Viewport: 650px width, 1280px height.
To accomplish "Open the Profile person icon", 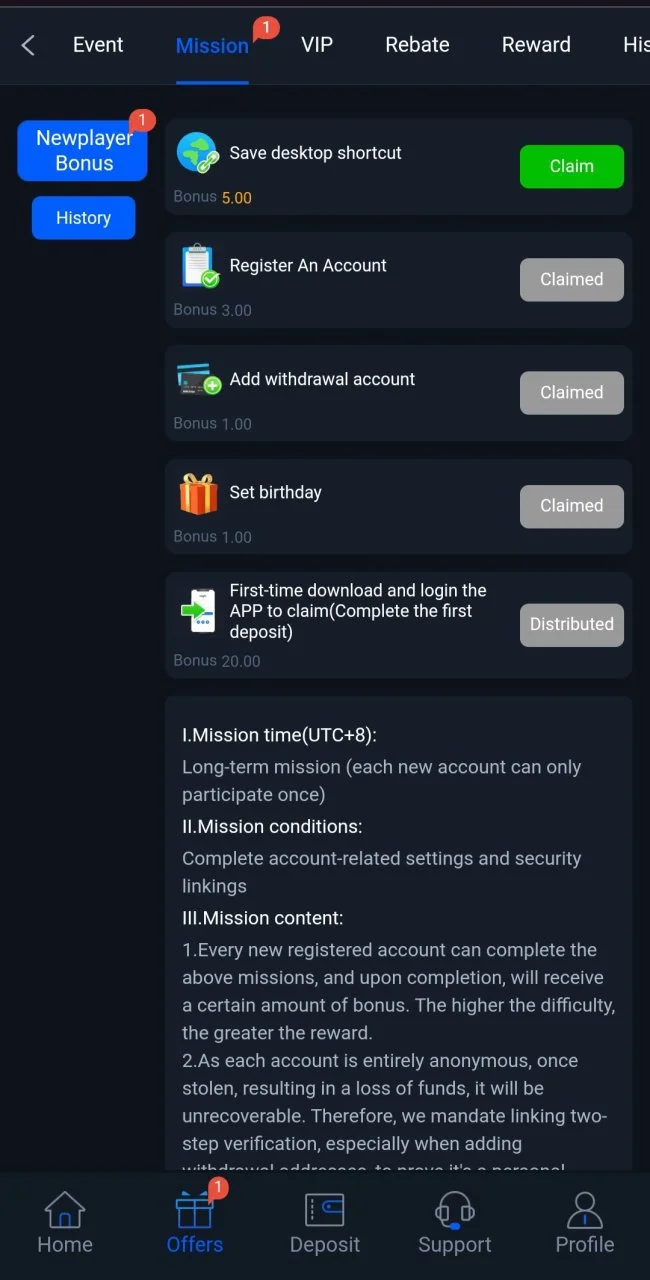I will (585, 1210).
